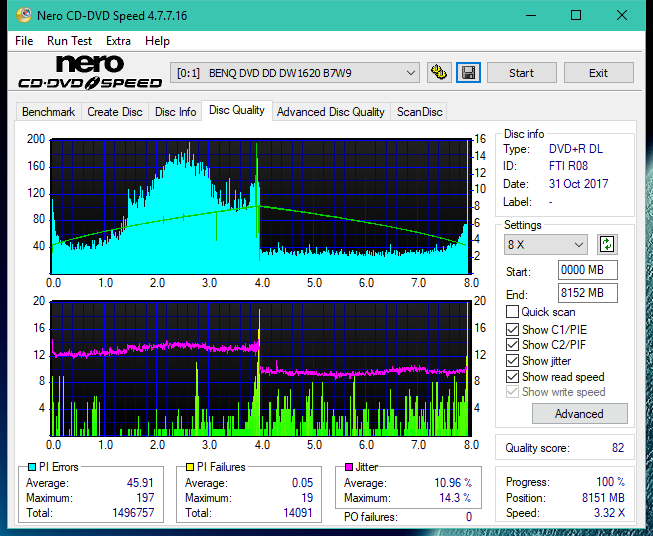The height and width of the screenshot is (536, 653).
Task: Click the Start button
Action: 521,73
